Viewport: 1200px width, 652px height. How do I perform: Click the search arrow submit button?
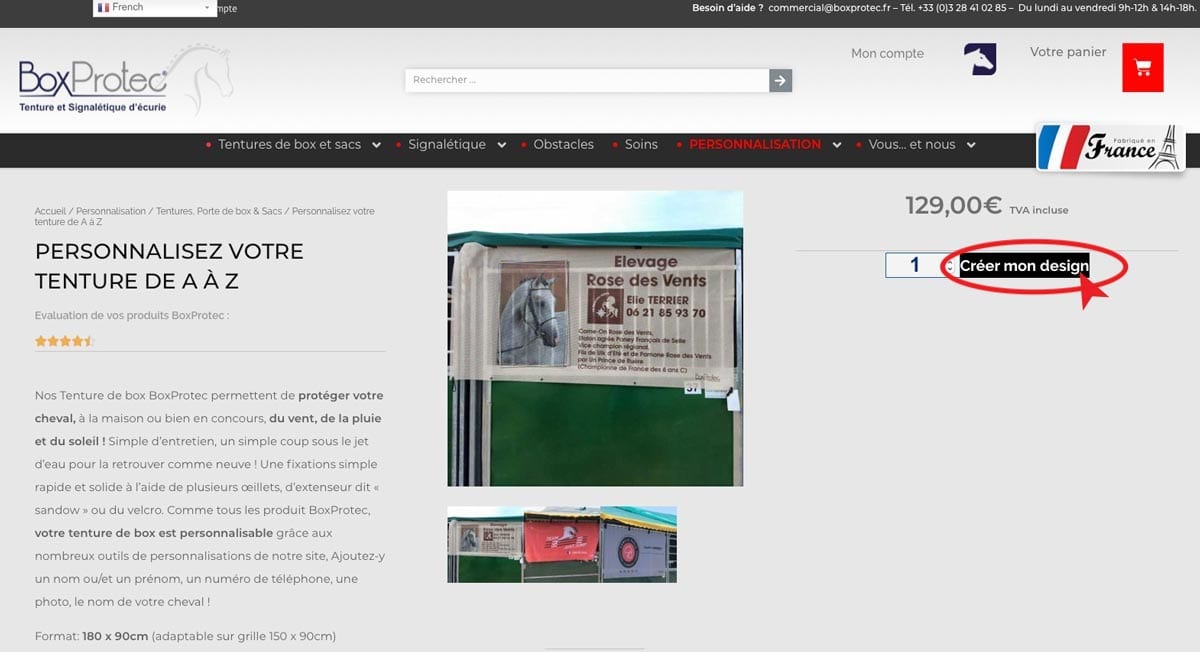[780, 80]
